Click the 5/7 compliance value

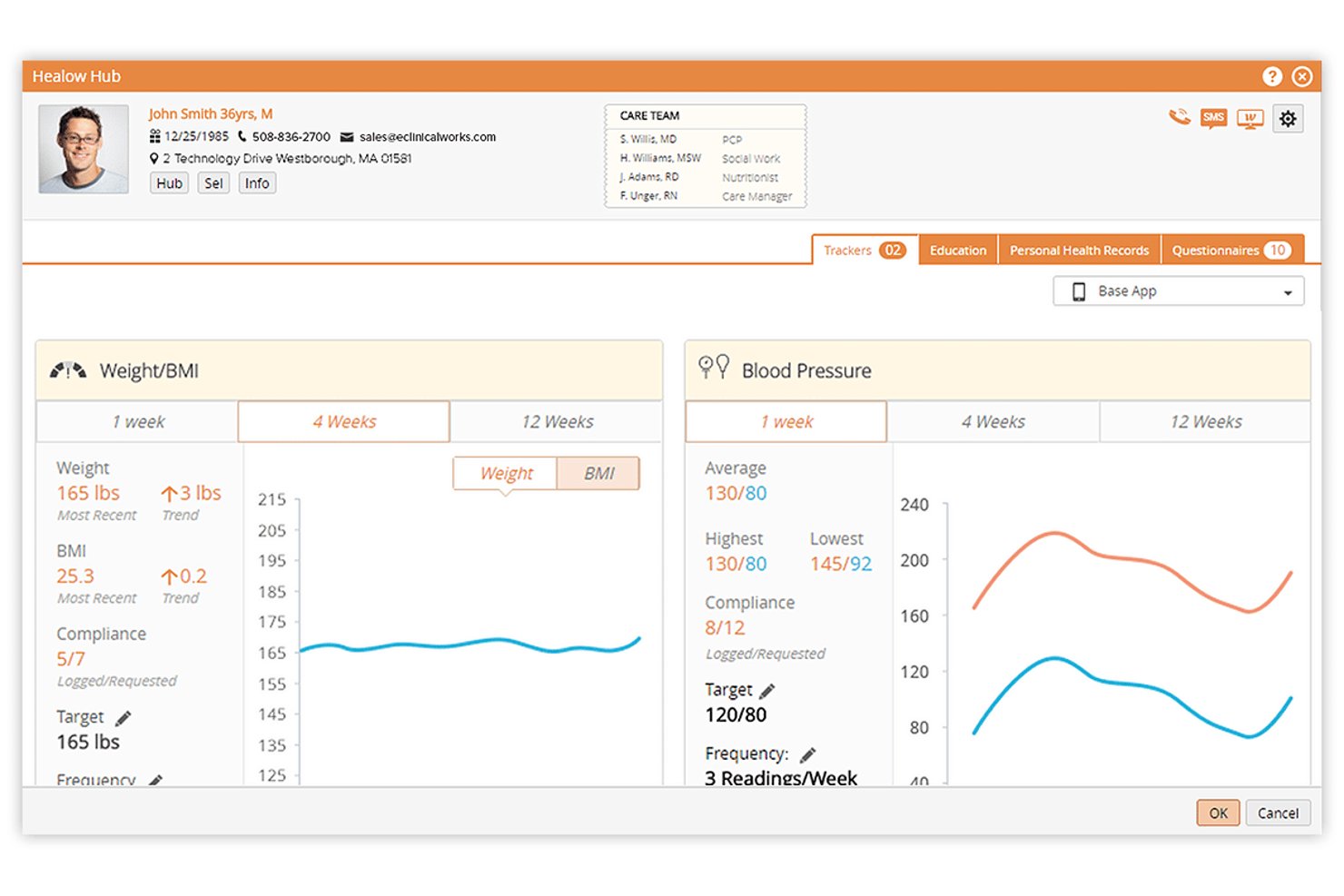pos(71,659)
